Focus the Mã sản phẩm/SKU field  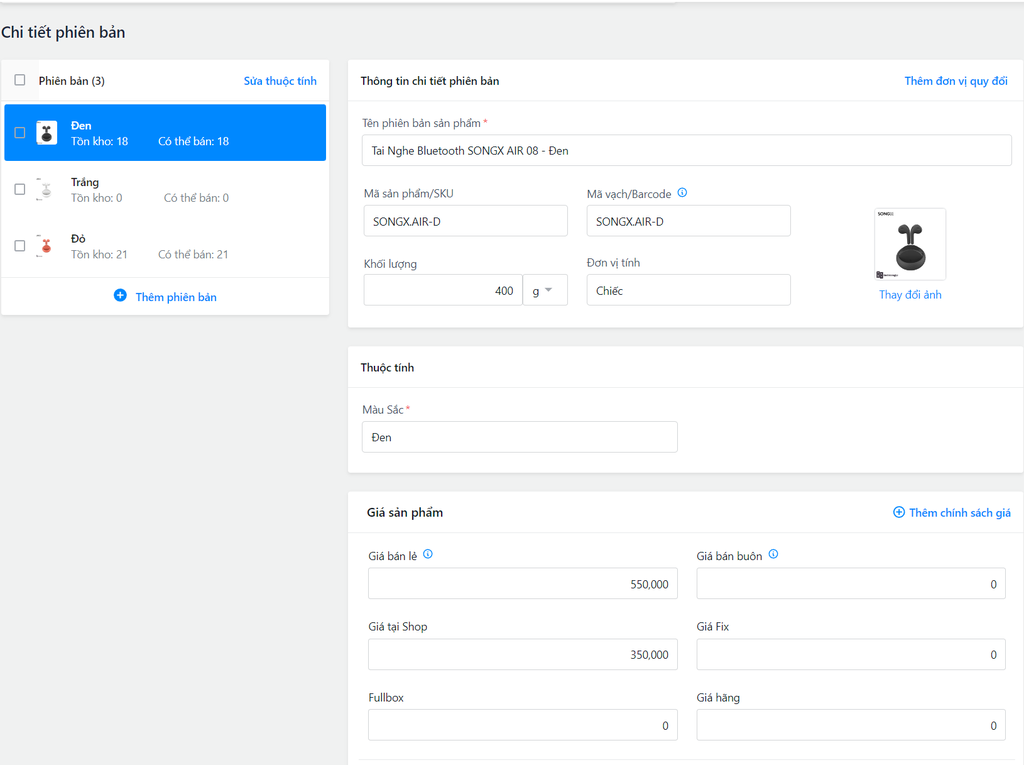[466, 221]
